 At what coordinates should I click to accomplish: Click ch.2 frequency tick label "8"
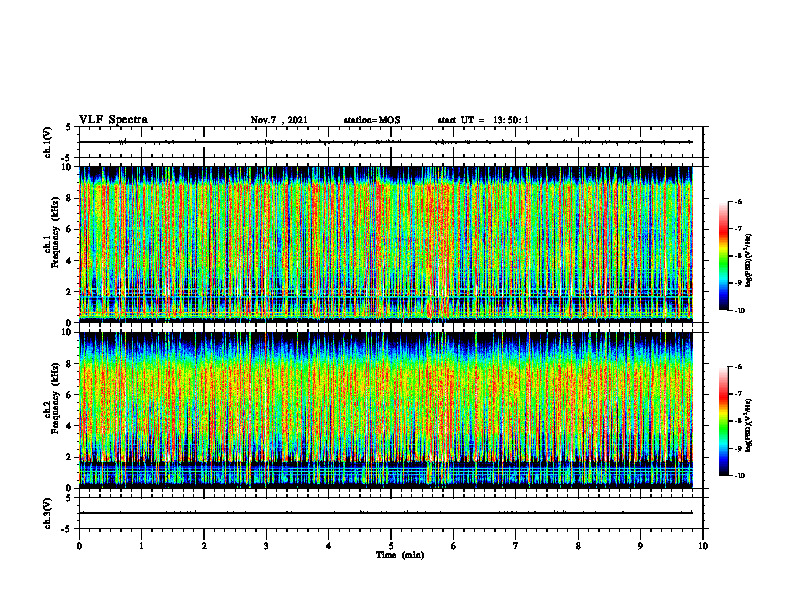point(70,364)
